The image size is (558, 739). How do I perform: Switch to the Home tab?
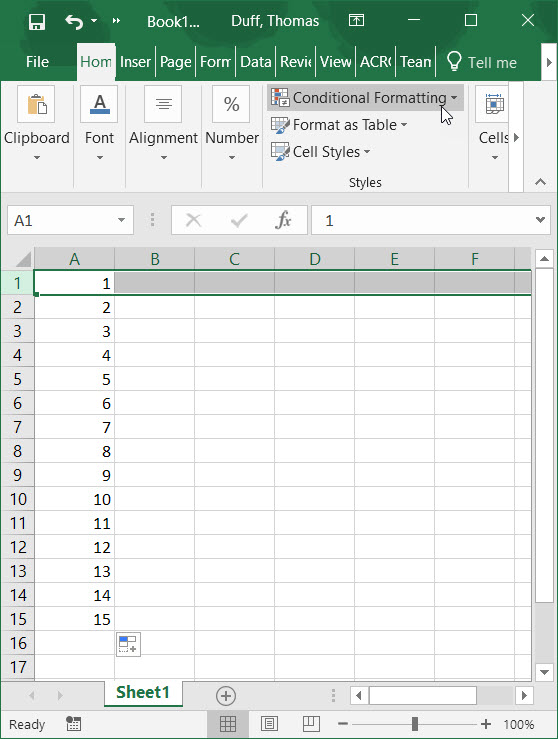pyautogui.click(x=96, y=62)
